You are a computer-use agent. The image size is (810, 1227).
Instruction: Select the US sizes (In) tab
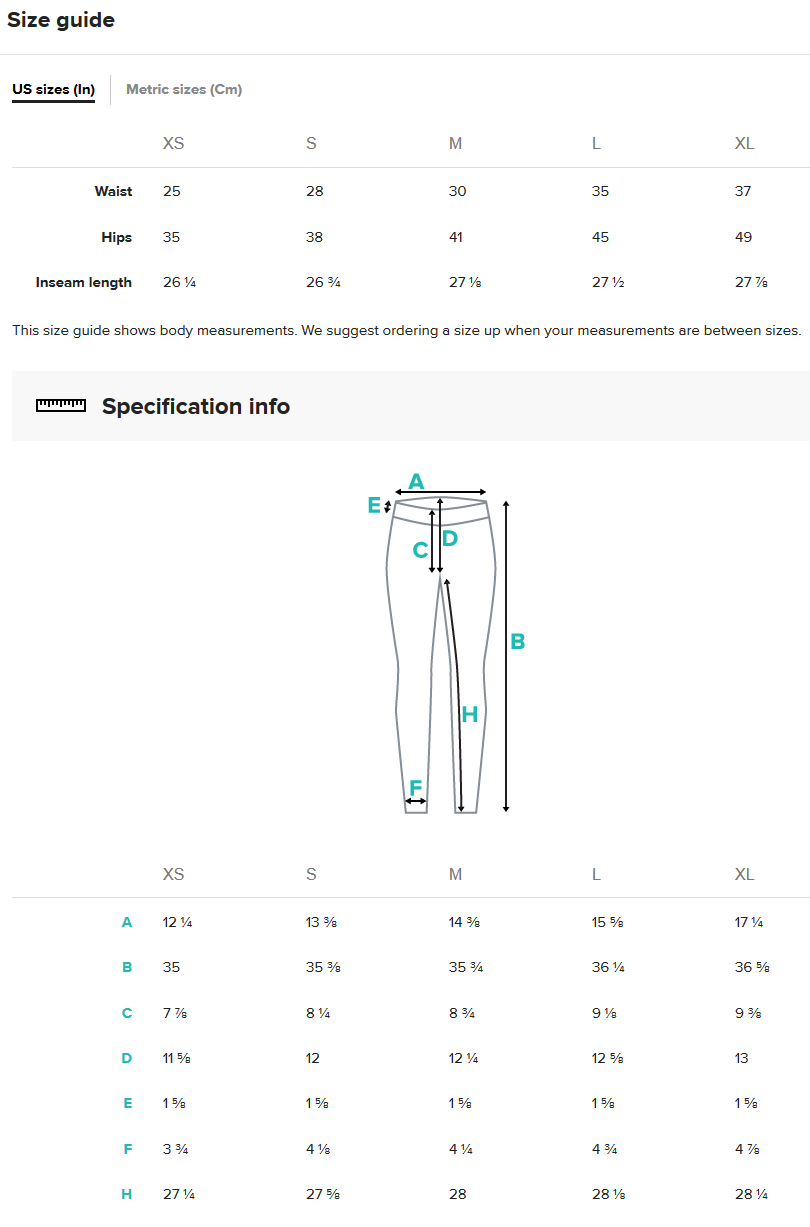(52, 89)
